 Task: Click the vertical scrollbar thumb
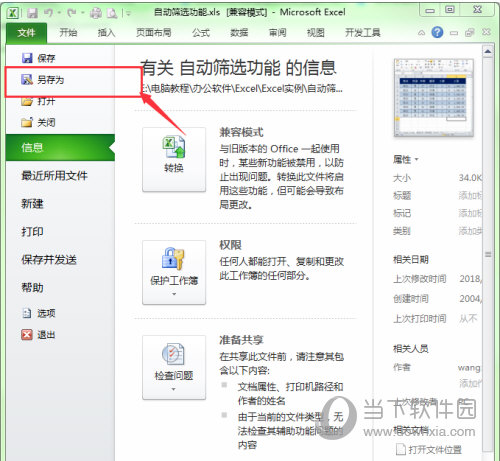click(488, 255)
